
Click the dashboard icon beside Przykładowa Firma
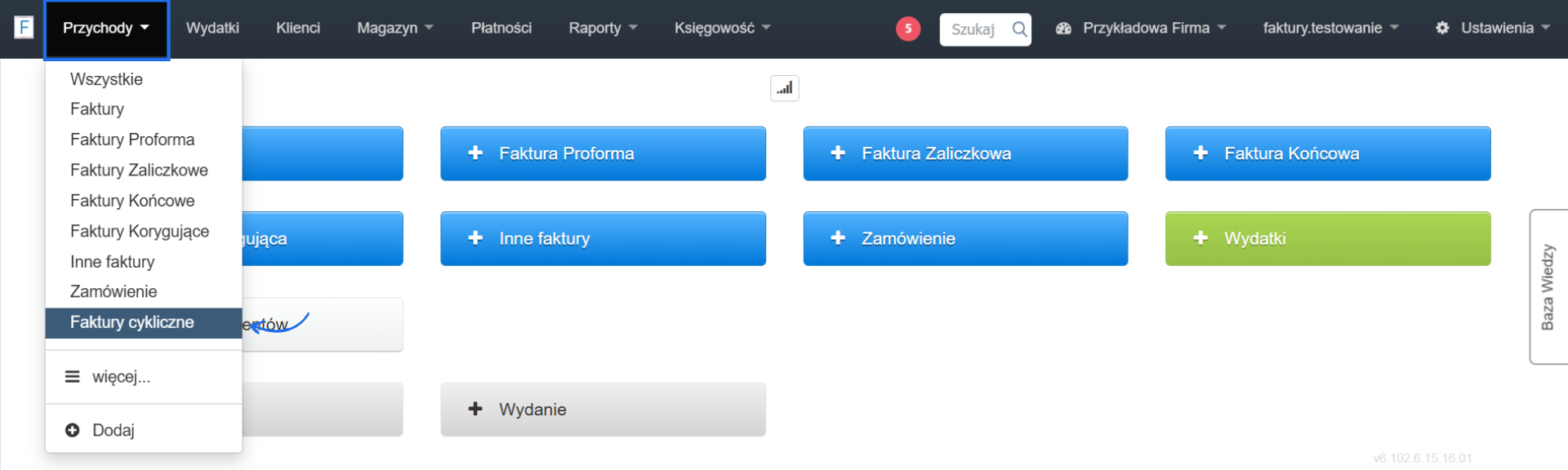(1063, 28)
